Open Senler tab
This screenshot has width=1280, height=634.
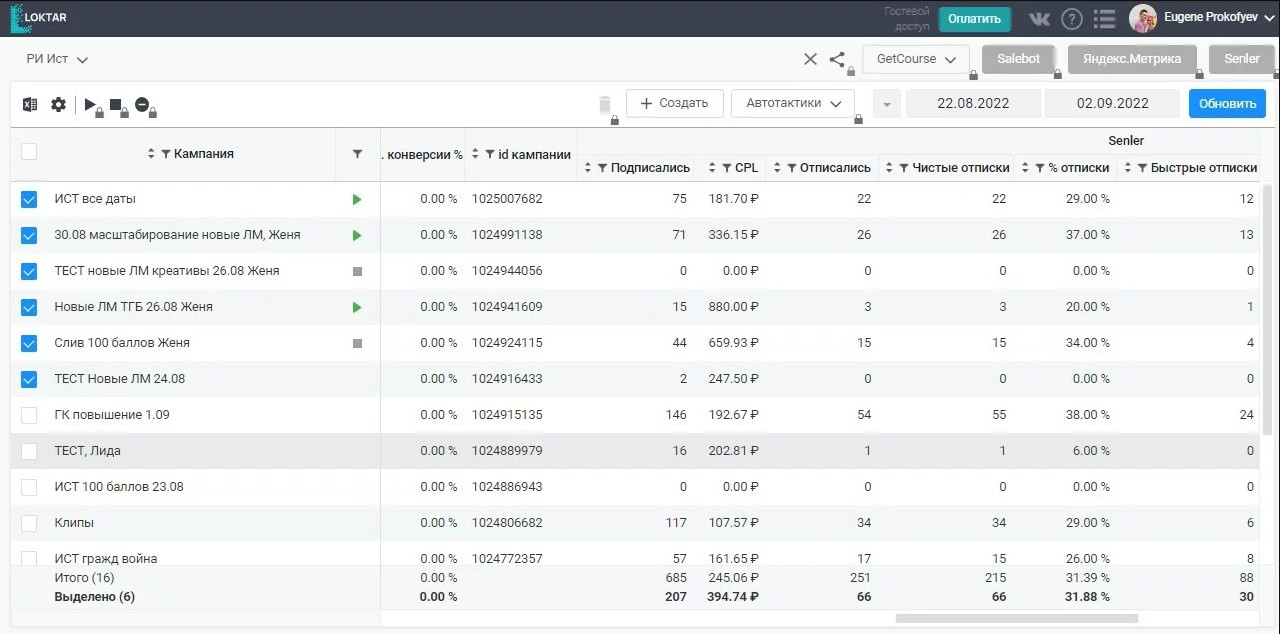click(1242, 59)
